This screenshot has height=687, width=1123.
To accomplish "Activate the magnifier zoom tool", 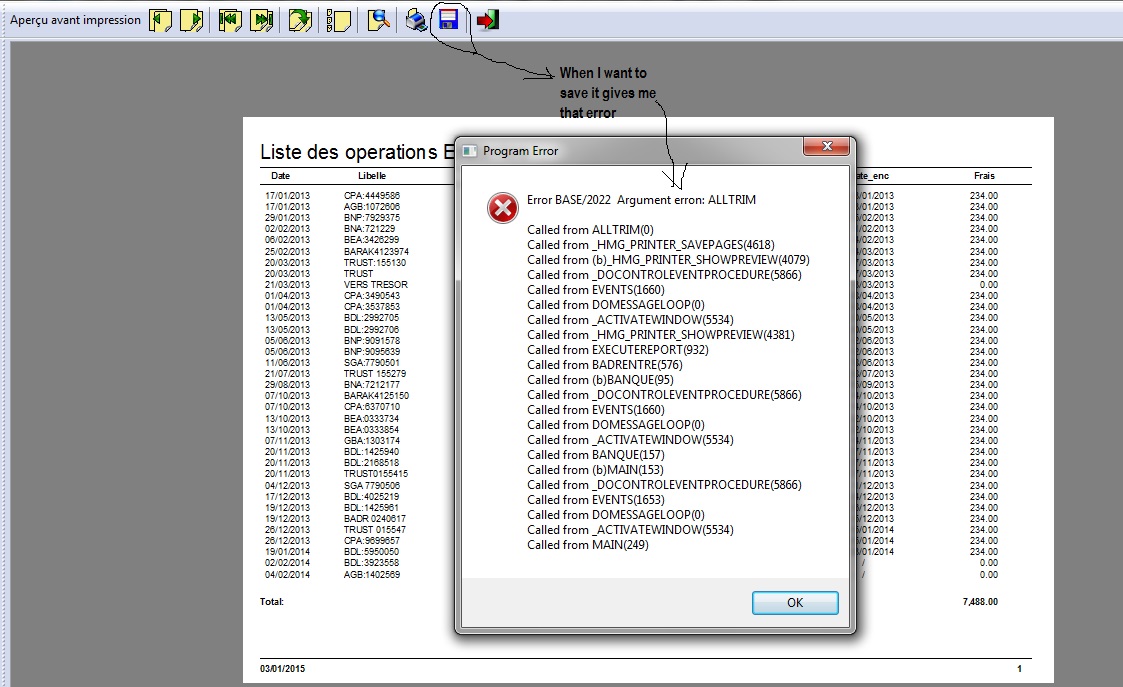I will point(379,20).
